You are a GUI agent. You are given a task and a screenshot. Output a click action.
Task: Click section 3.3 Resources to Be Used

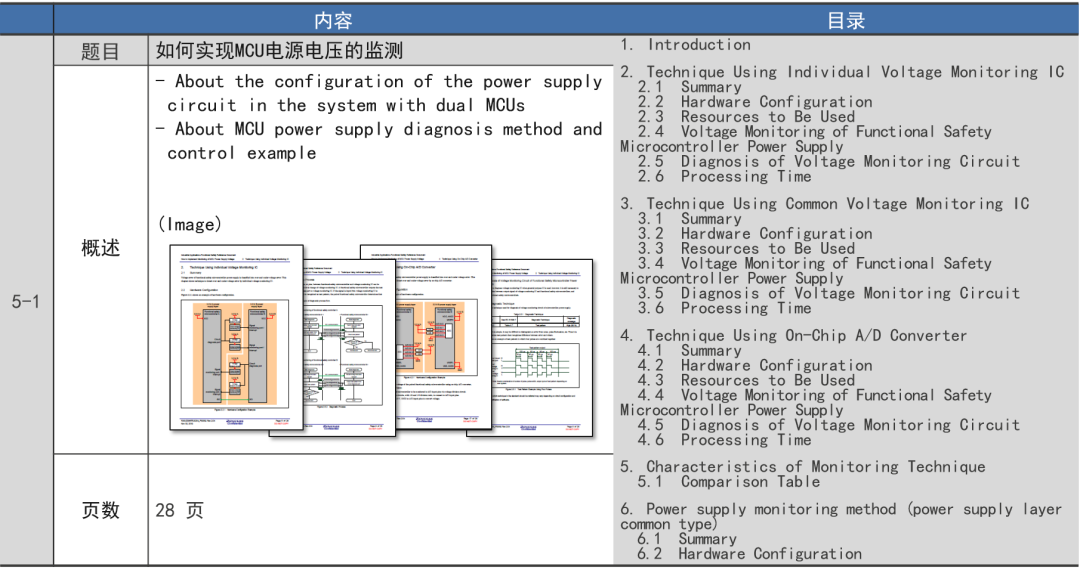pos(747,249)
